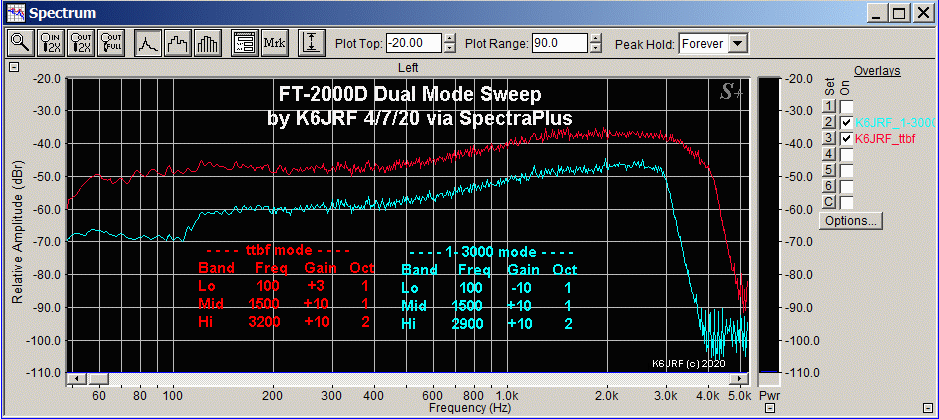Click overlay Set button 6
939x419 pixels.
click(x=829, y=186)
